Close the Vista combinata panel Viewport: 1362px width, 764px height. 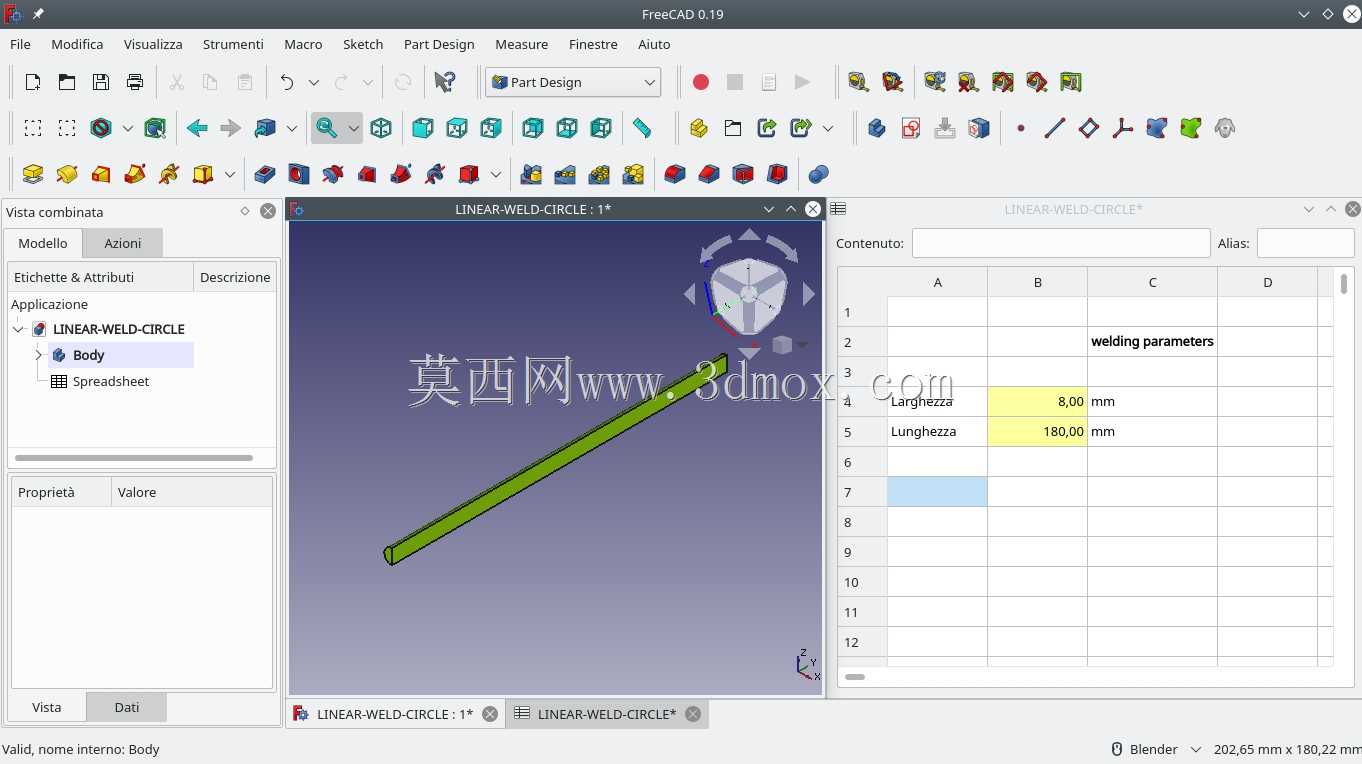(268, 211)
